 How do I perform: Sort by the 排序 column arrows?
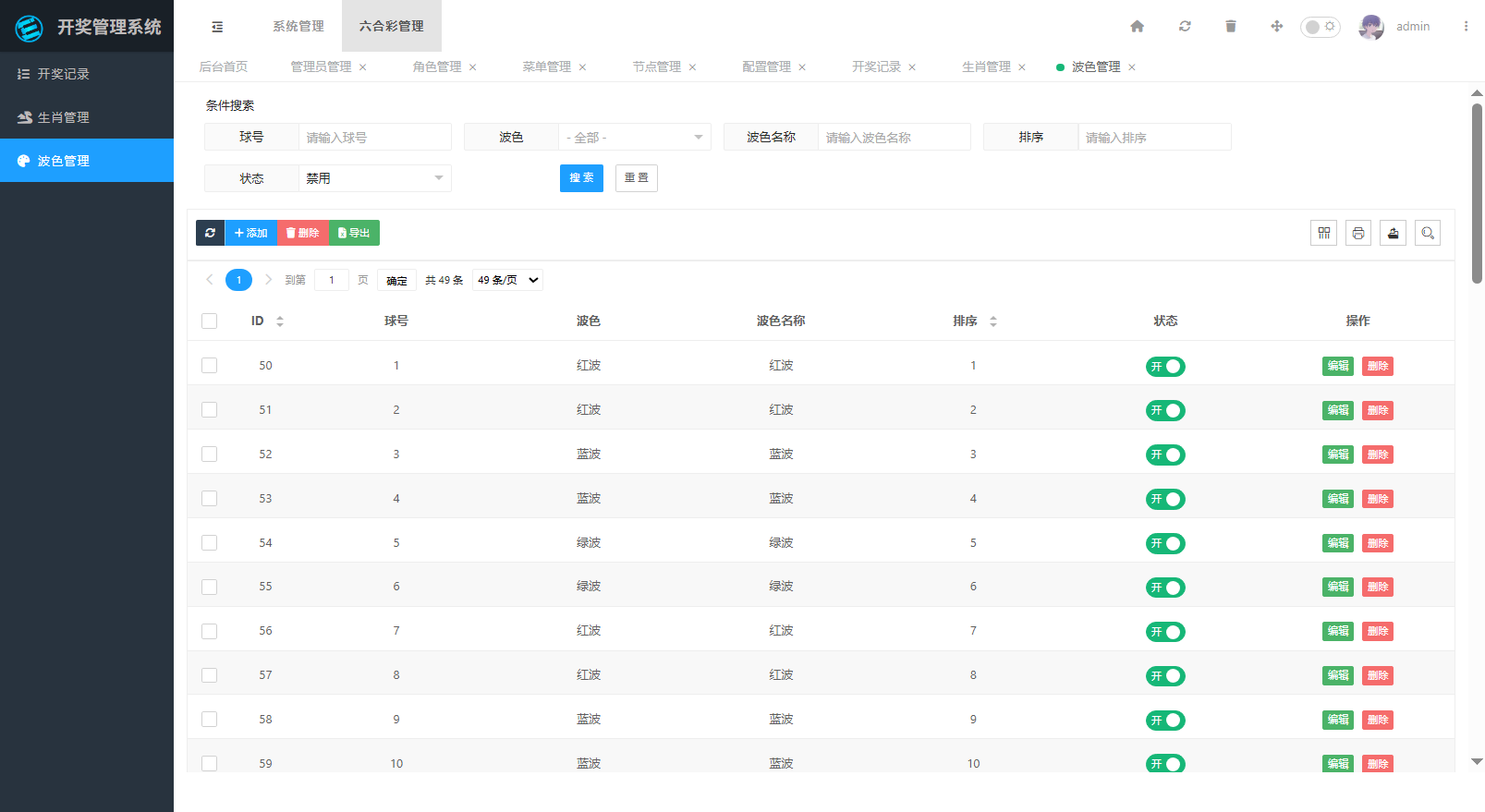pyautogui.click(x=993, y=321)
